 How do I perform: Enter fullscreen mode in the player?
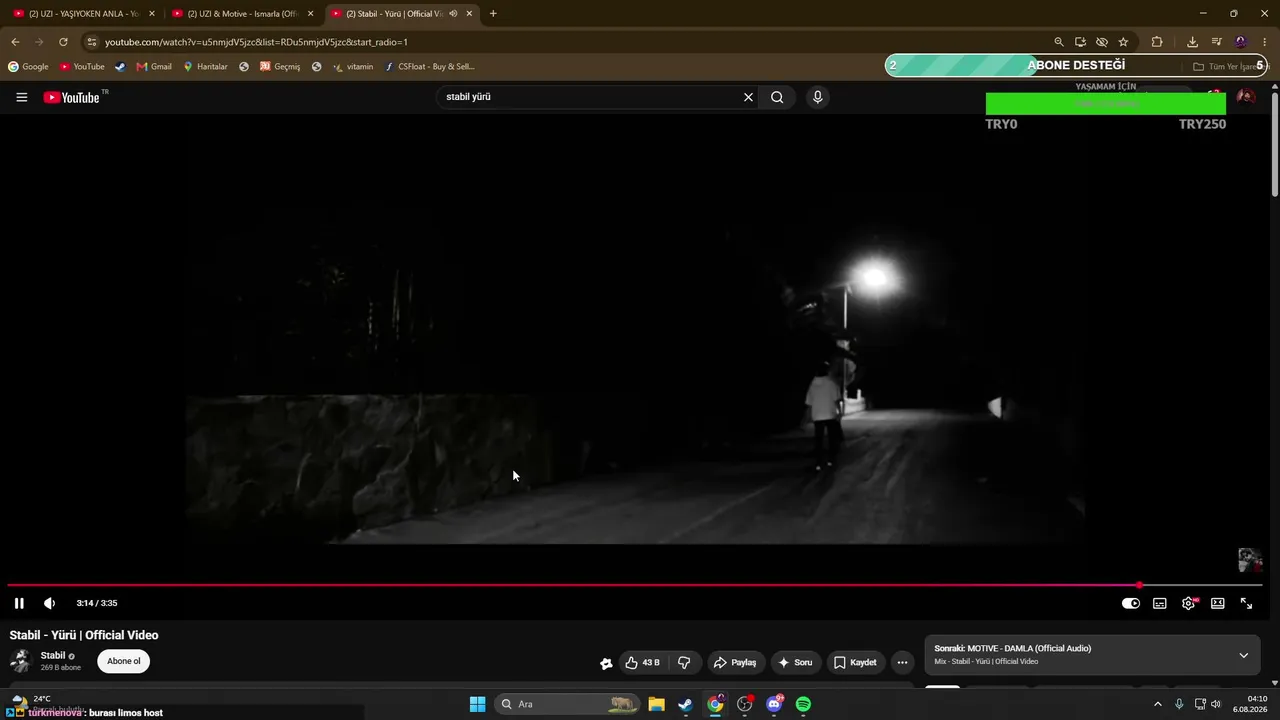1247,603
